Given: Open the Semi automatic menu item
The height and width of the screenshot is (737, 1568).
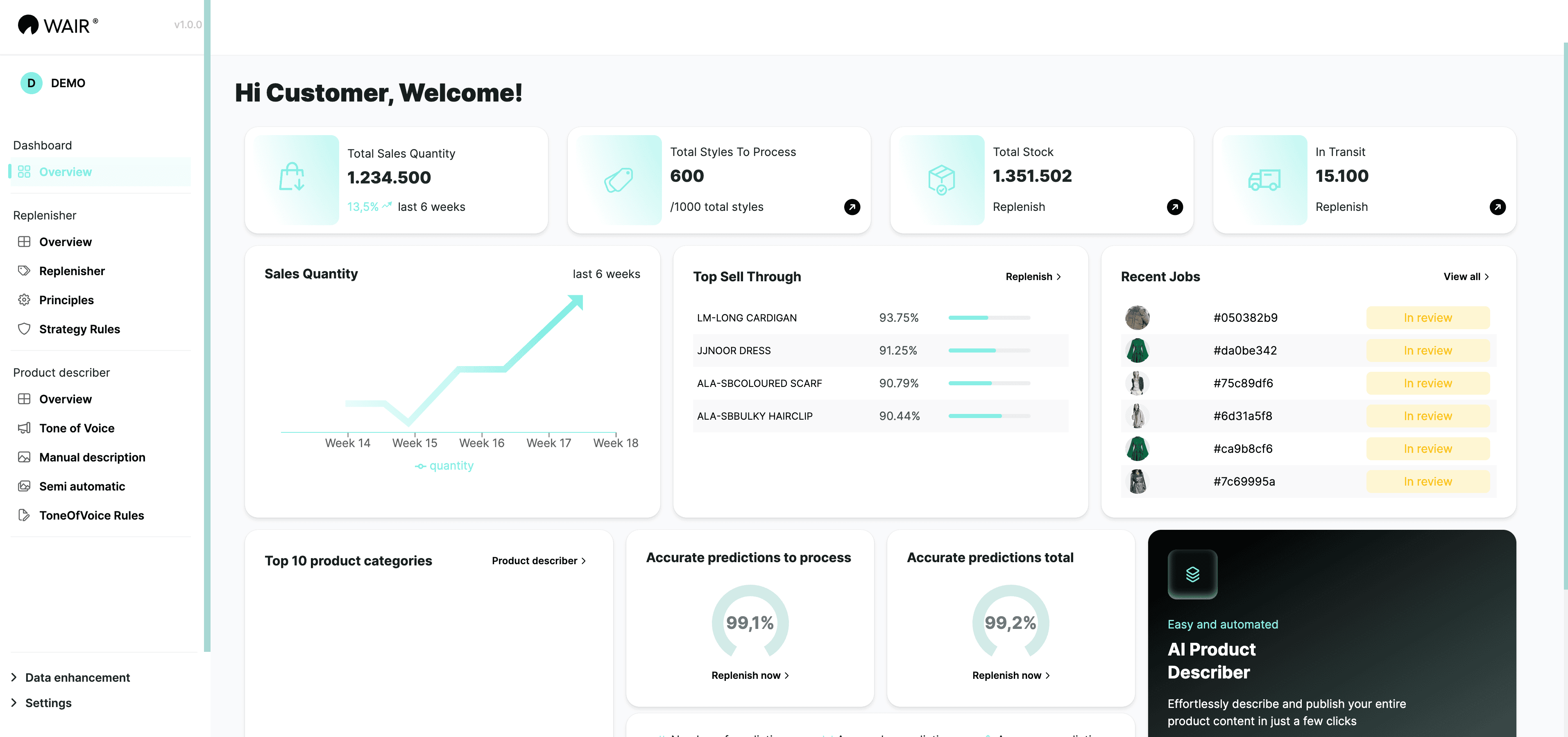Looking at the screenshot, I should (82, 486).
